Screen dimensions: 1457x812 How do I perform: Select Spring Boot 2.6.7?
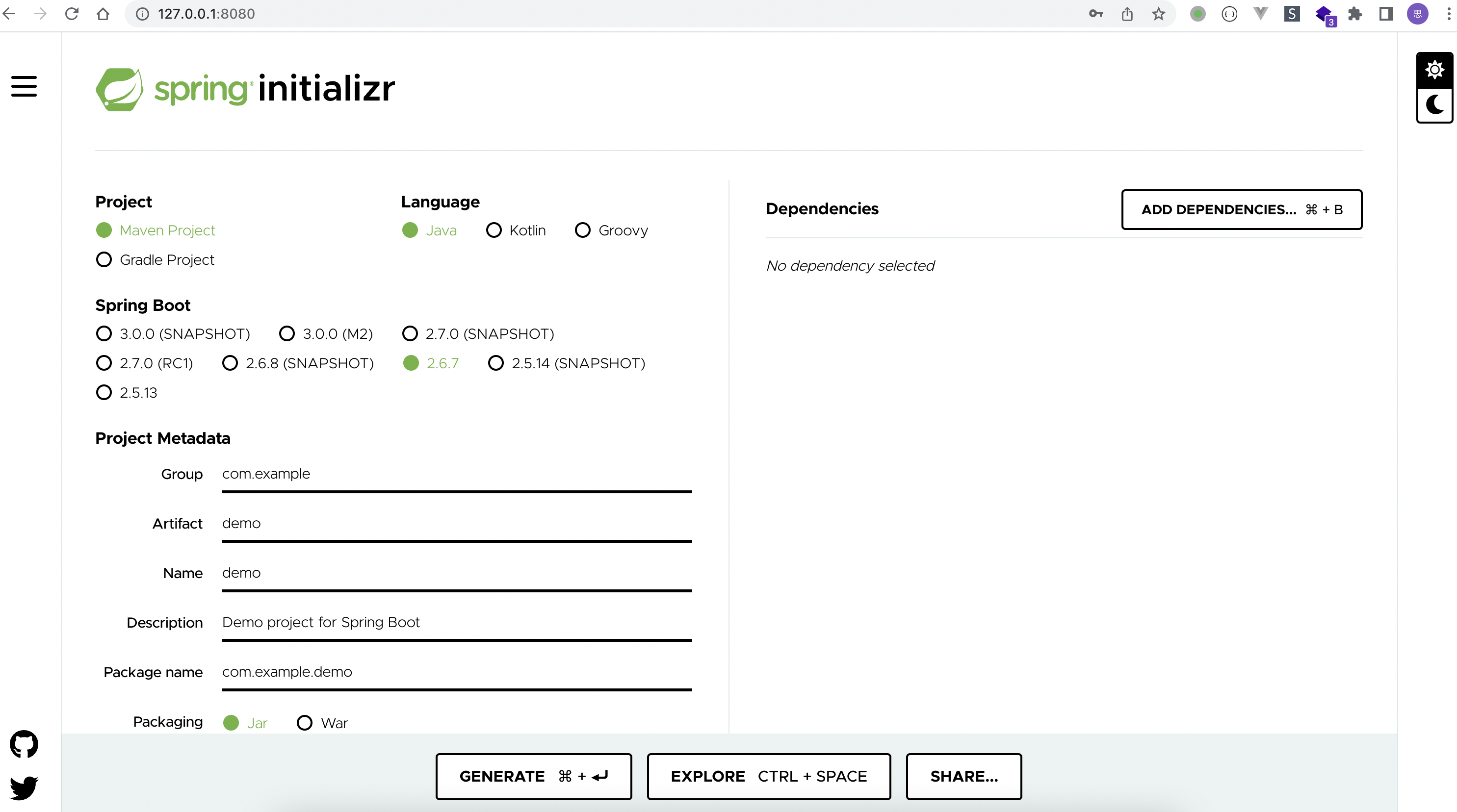(x=430, y=363)
